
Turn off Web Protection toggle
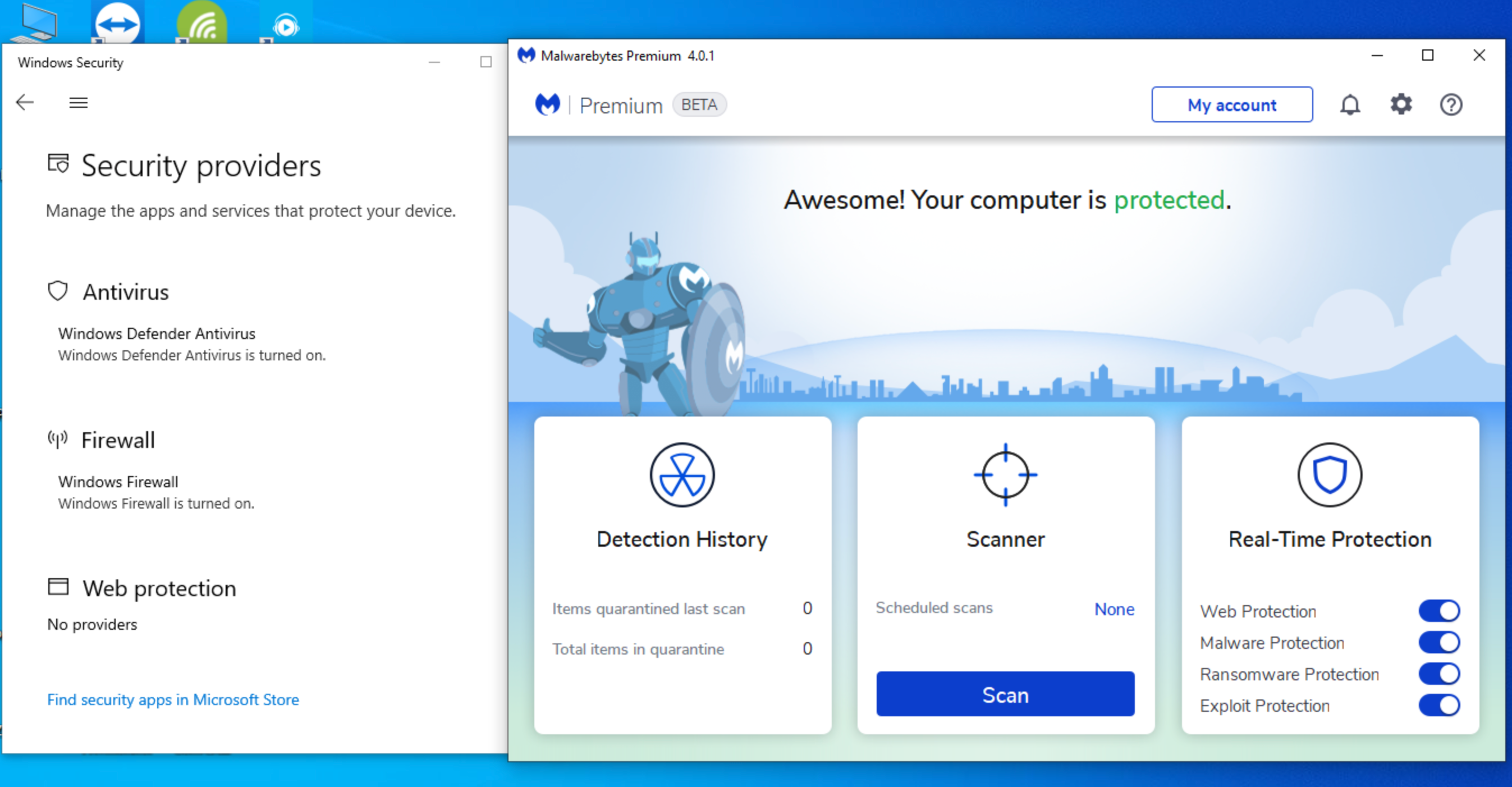click(1439, 611)
